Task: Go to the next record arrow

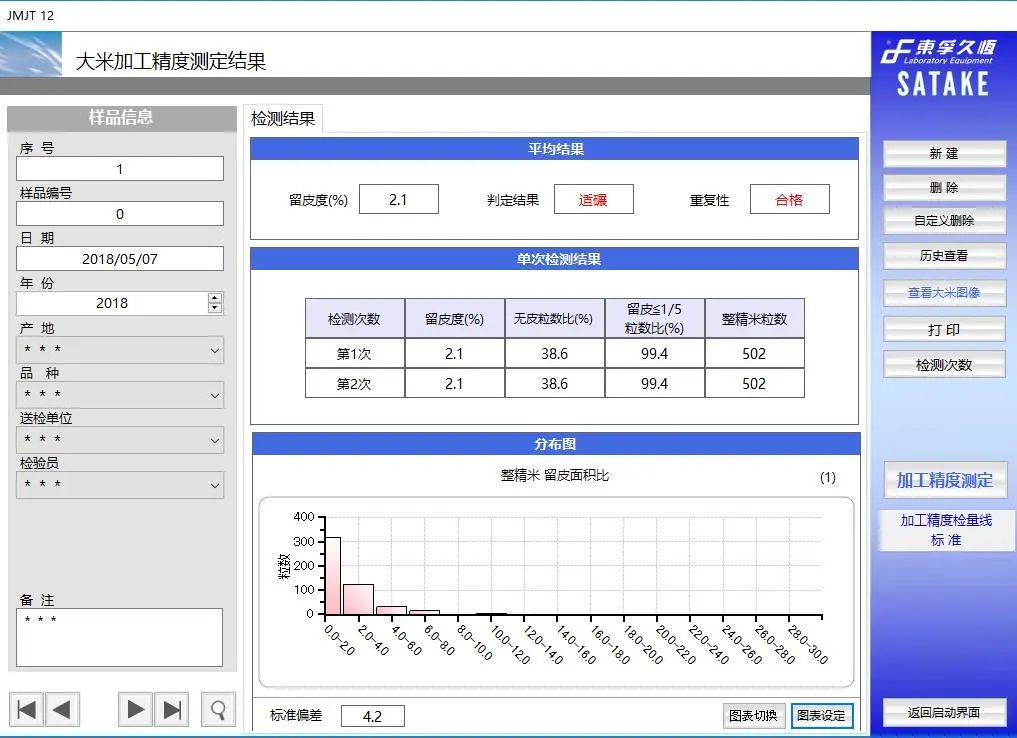Action: pos(136,709)
